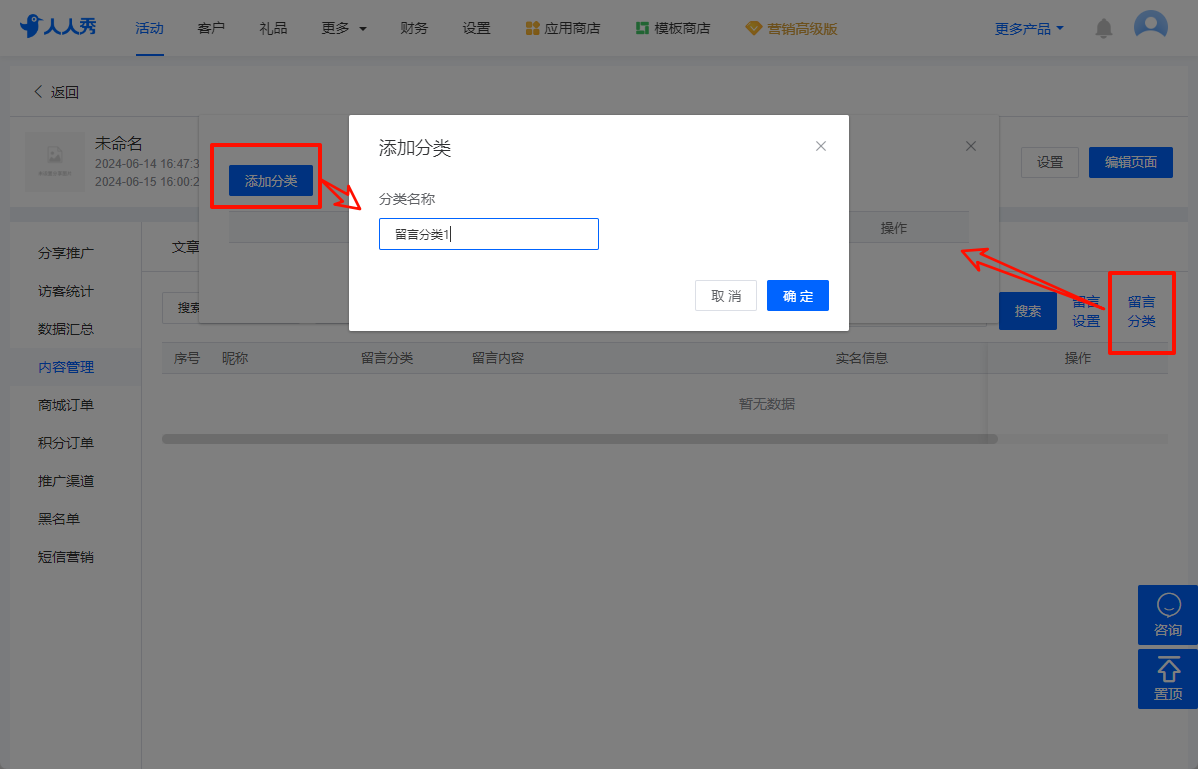The image size is (1198, 769).
Task: Click the horizontal table scrollbar
Action: pyautogui.click(x=580, y=439)
